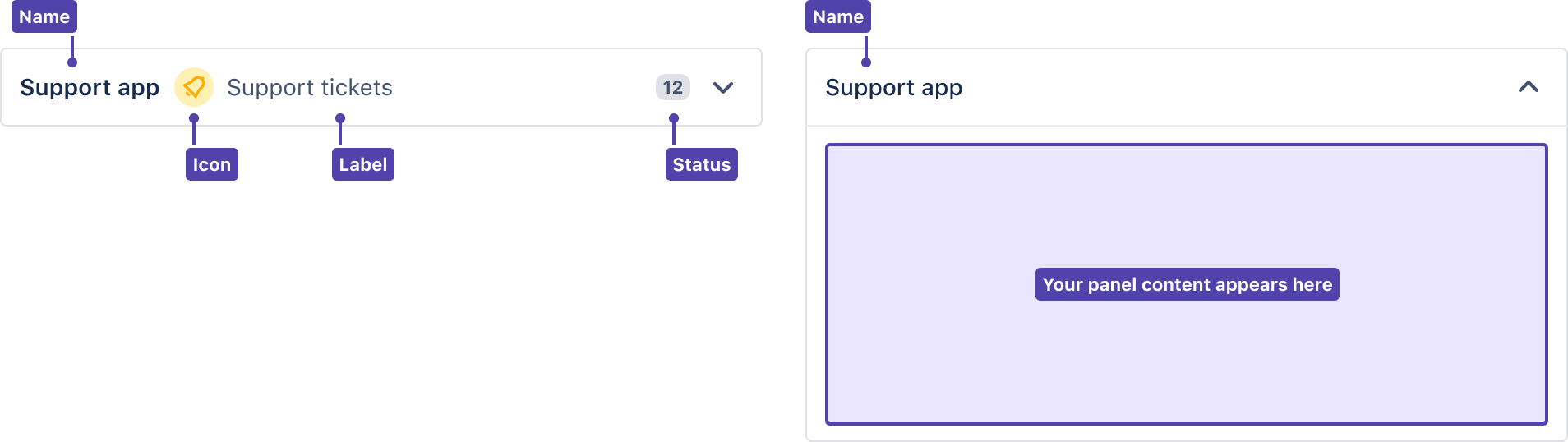Click the 12 status count badge
This screenshot has height=442, width=1568.
[672, 87]
